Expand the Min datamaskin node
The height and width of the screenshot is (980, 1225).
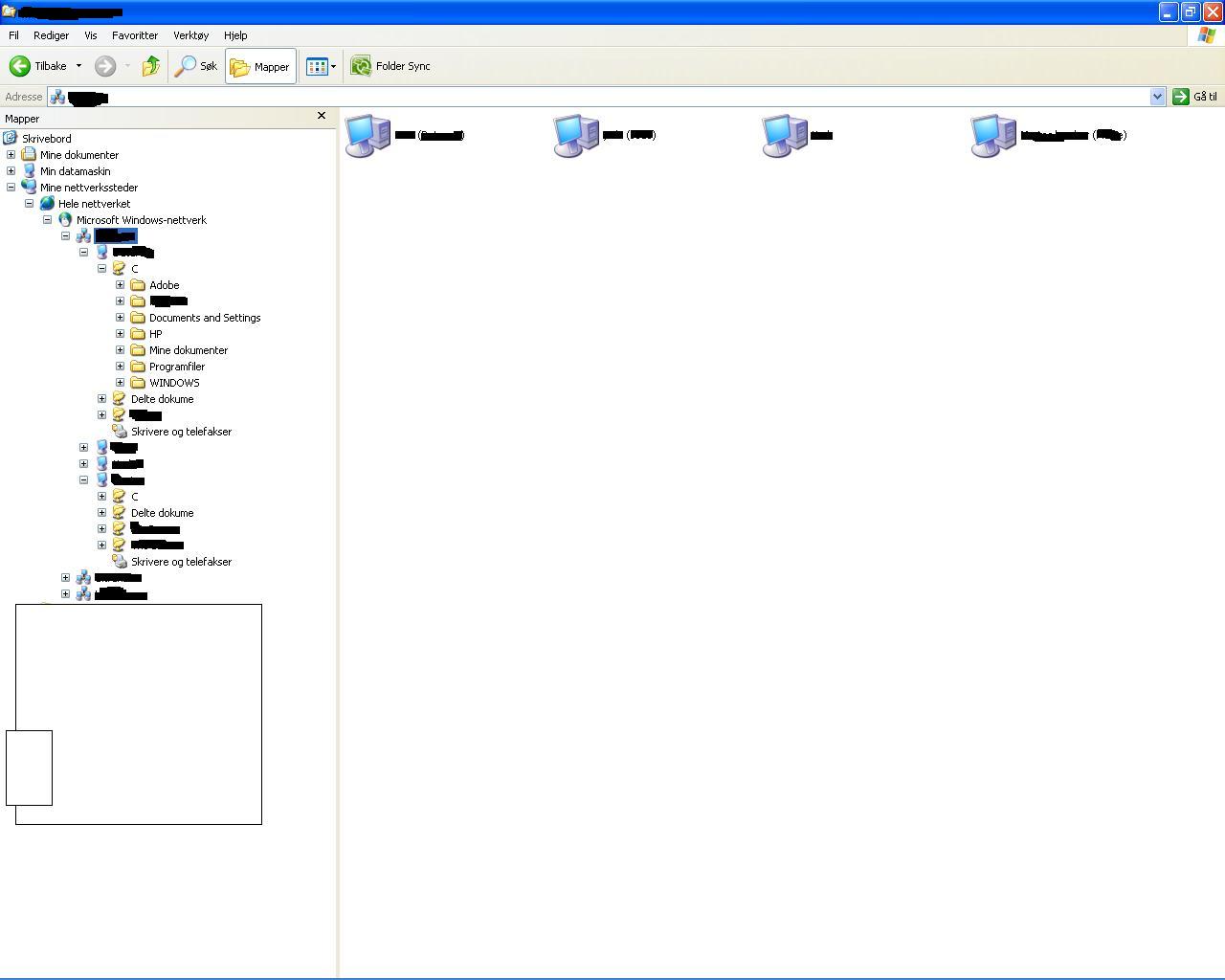pos(11,171)
